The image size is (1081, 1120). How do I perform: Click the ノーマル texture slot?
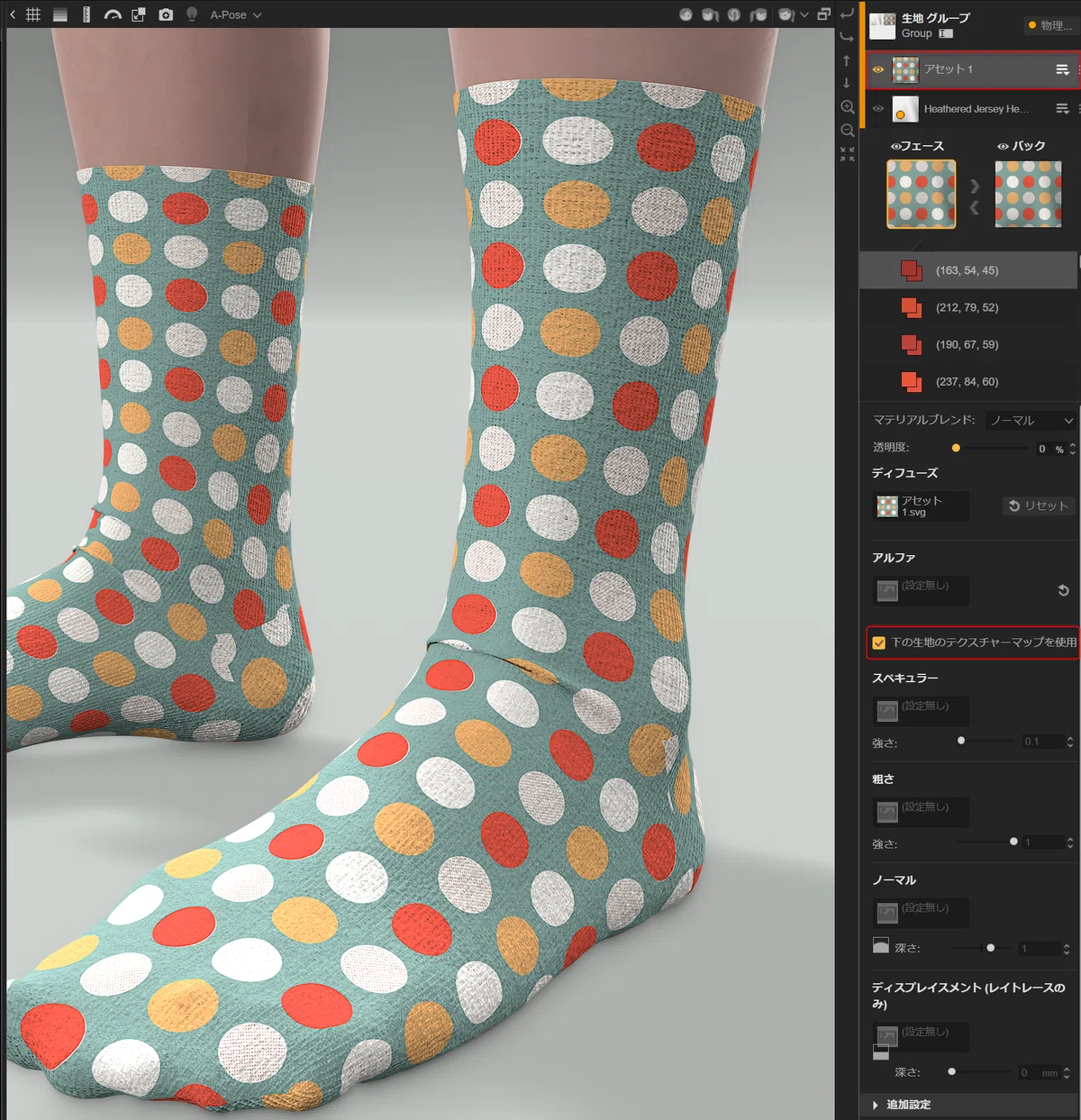click(921, 913)
